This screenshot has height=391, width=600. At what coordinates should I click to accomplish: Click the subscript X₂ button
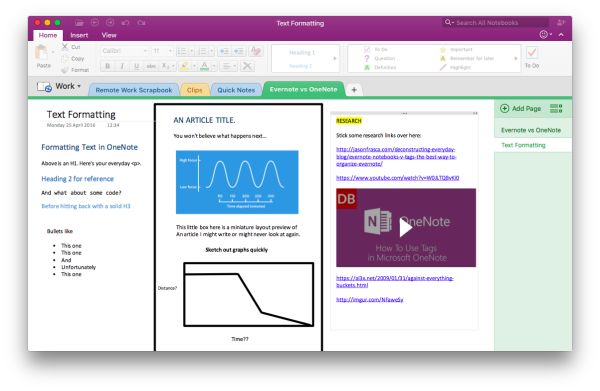[166, 66]
